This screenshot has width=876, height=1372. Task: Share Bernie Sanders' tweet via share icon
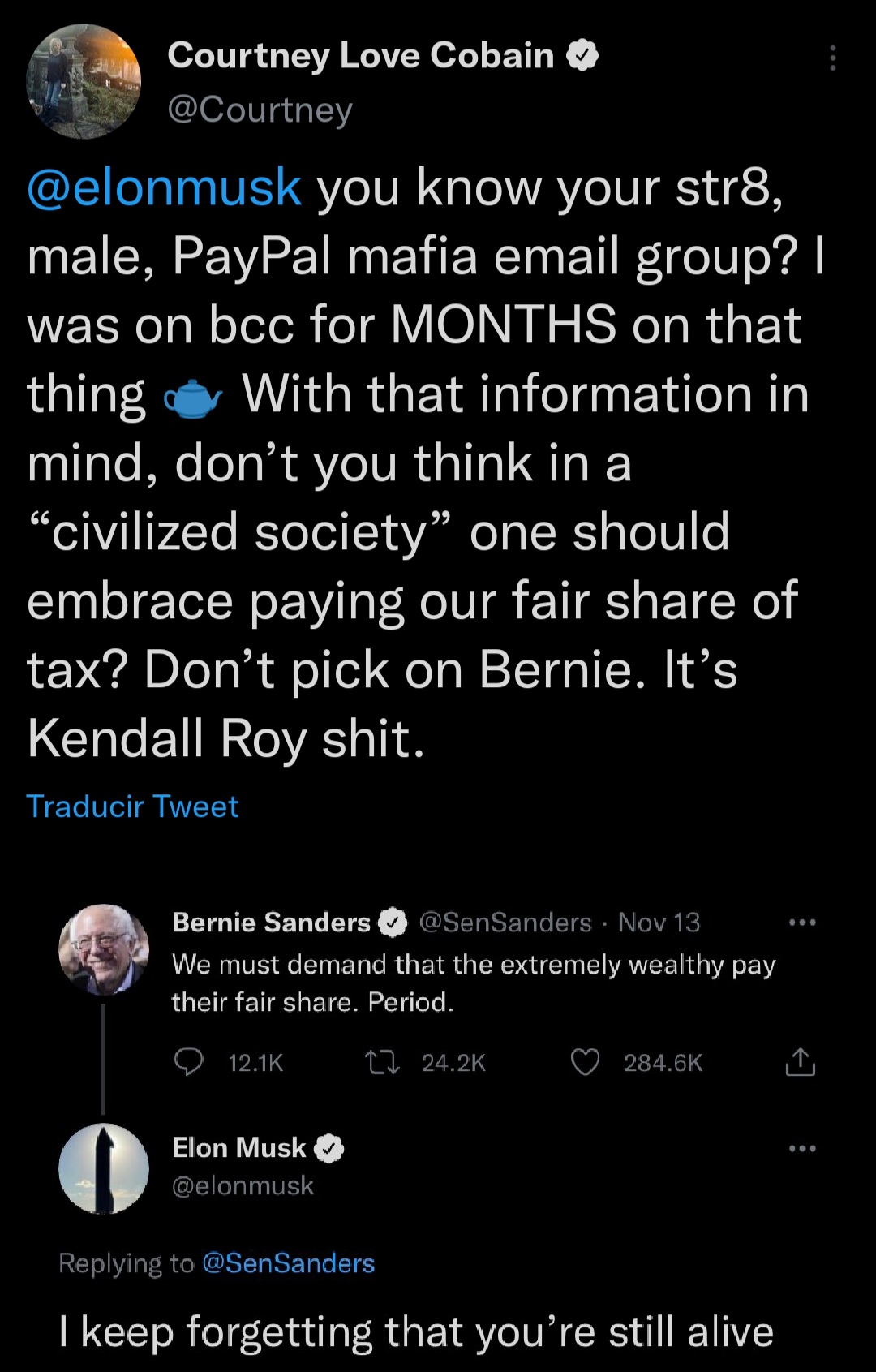800,1062
